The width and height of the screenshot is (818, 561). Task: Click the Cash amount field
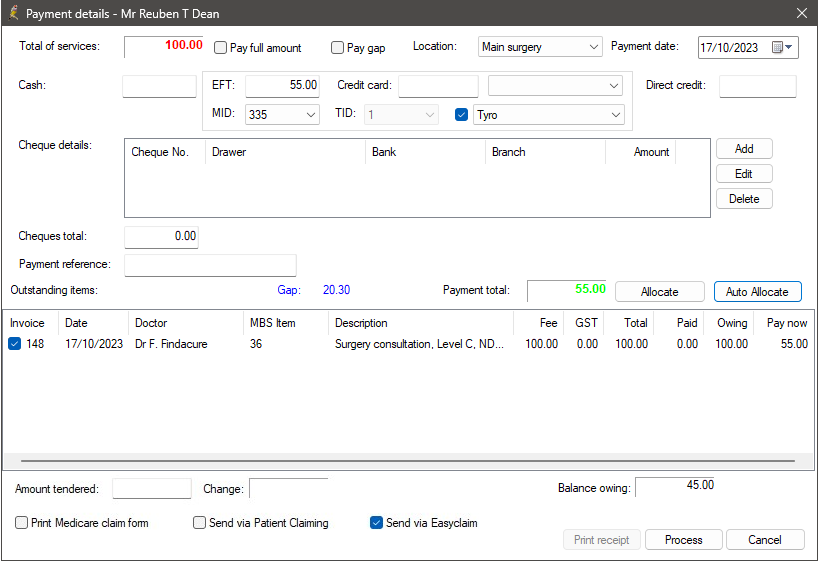pyautogui.click(x=159, y=86)
